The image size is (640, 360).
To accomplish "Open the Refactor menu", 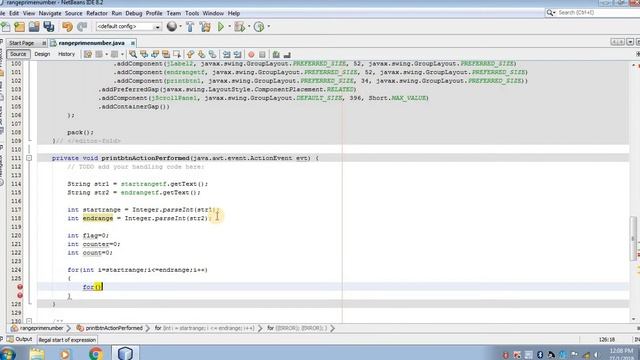I will click(97, 13).
